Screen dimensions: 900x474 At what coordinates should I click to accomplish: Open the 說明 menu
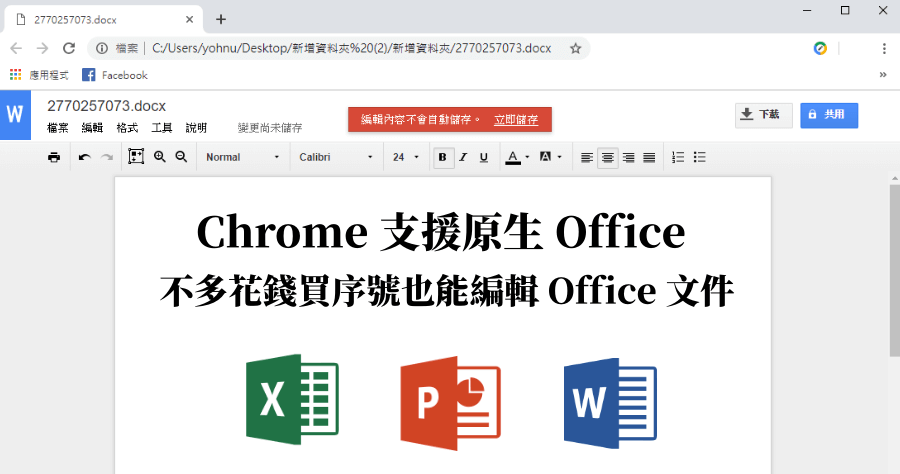pos(196,128)
